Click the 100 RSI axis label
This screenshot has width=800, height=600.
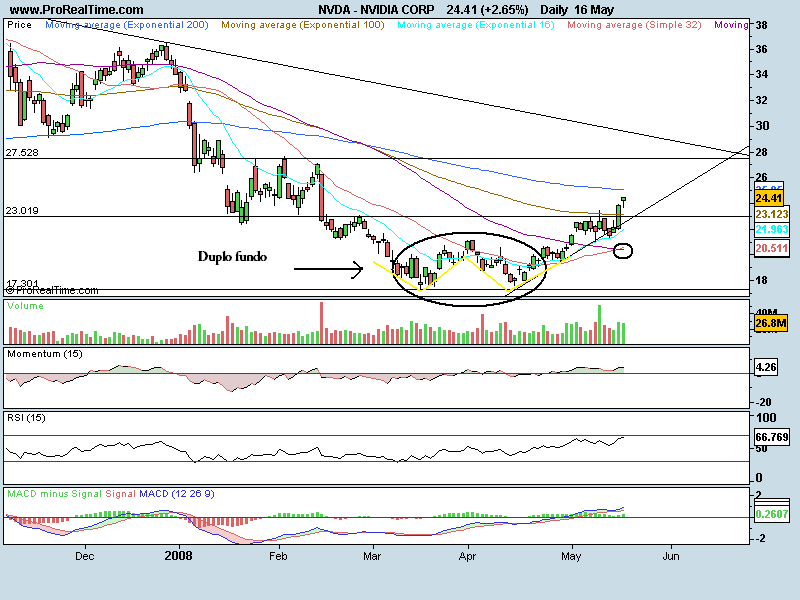766,417
